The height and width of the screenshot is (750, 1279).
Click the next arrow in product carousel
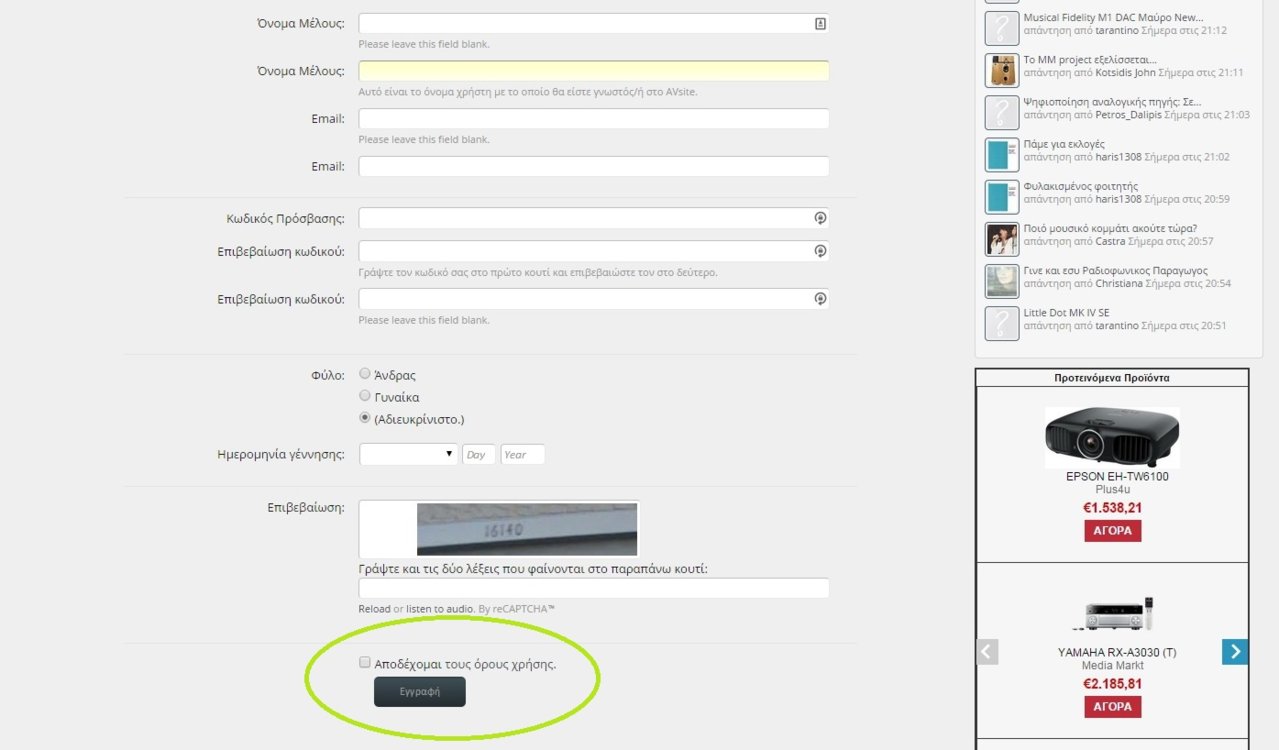(x=1235, y=652)
